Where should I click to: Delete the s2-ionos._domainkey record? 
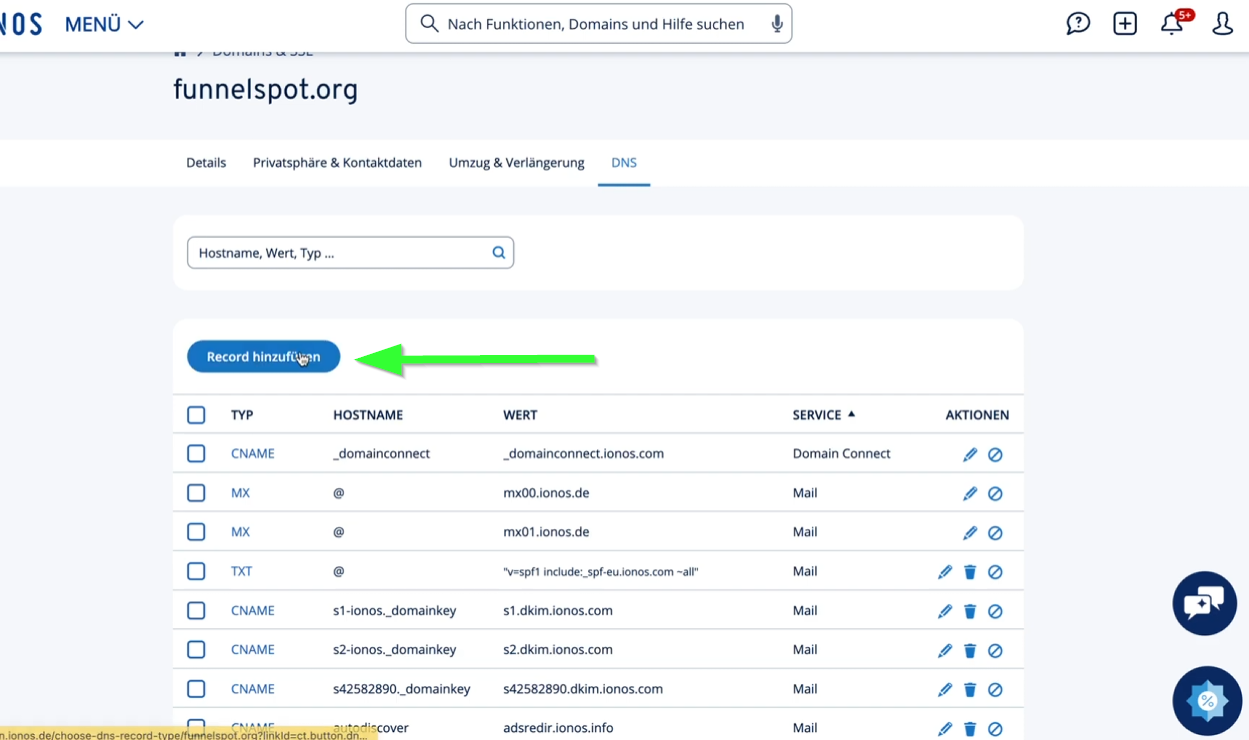point(970,650)
